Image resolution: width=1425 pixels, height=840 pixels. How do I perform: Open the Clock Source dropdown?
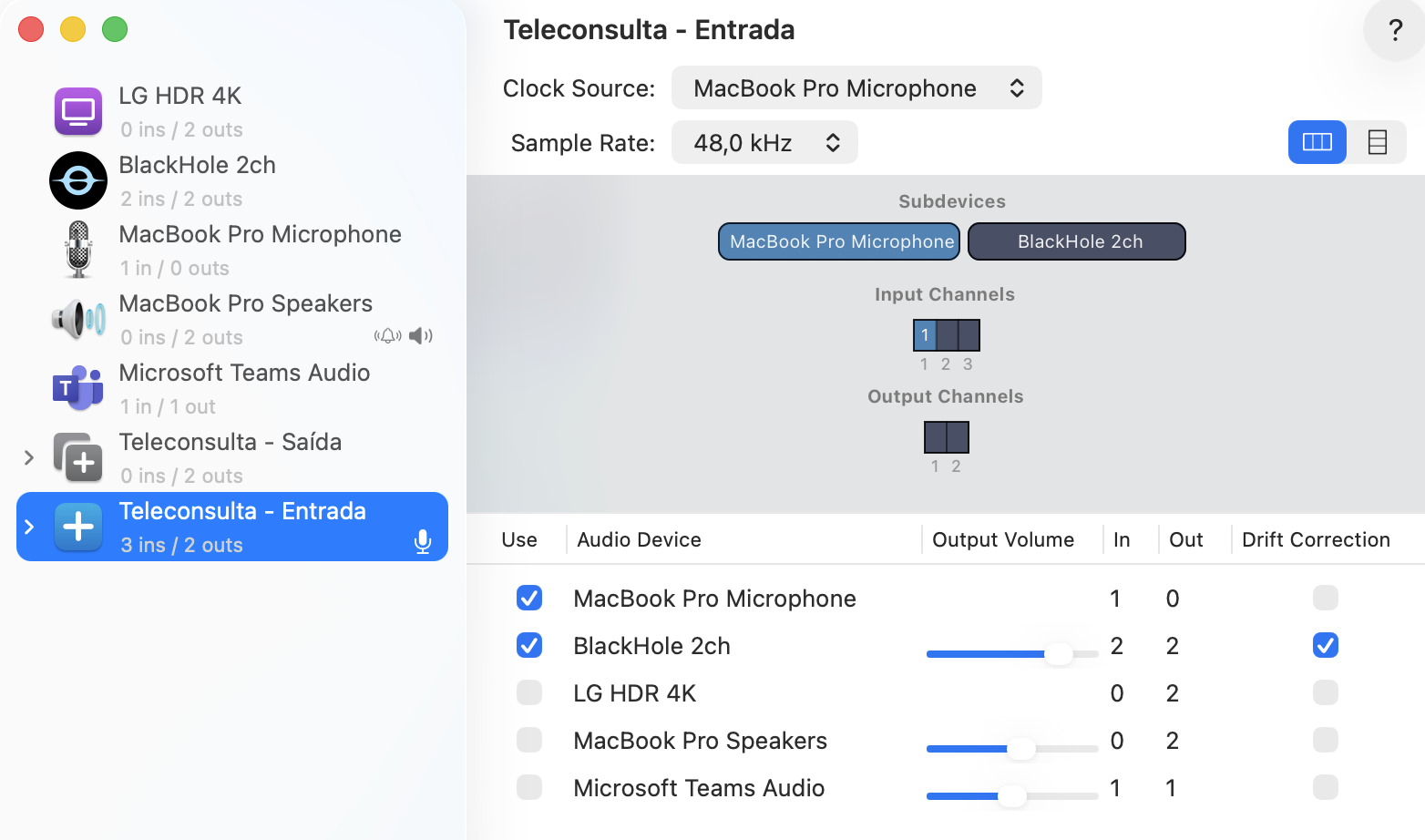[x=856, y=88]
